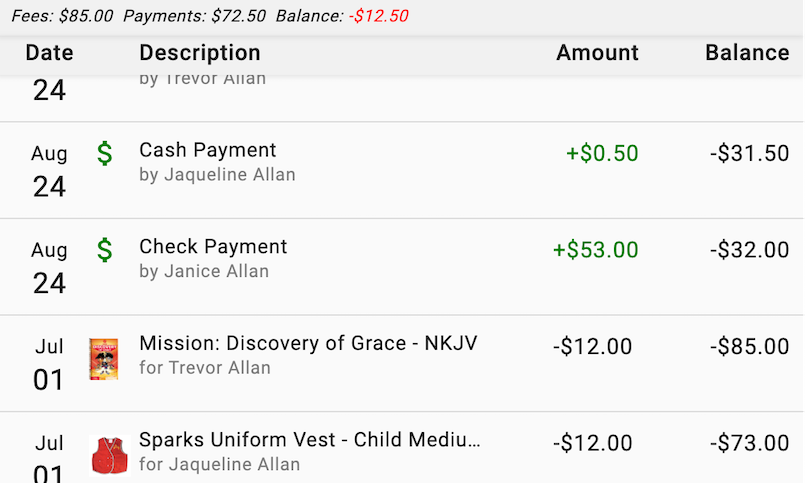Viewport: 805px width, 483px height.
Task: Sort by the Amount column header
Action: pos(597,53)
